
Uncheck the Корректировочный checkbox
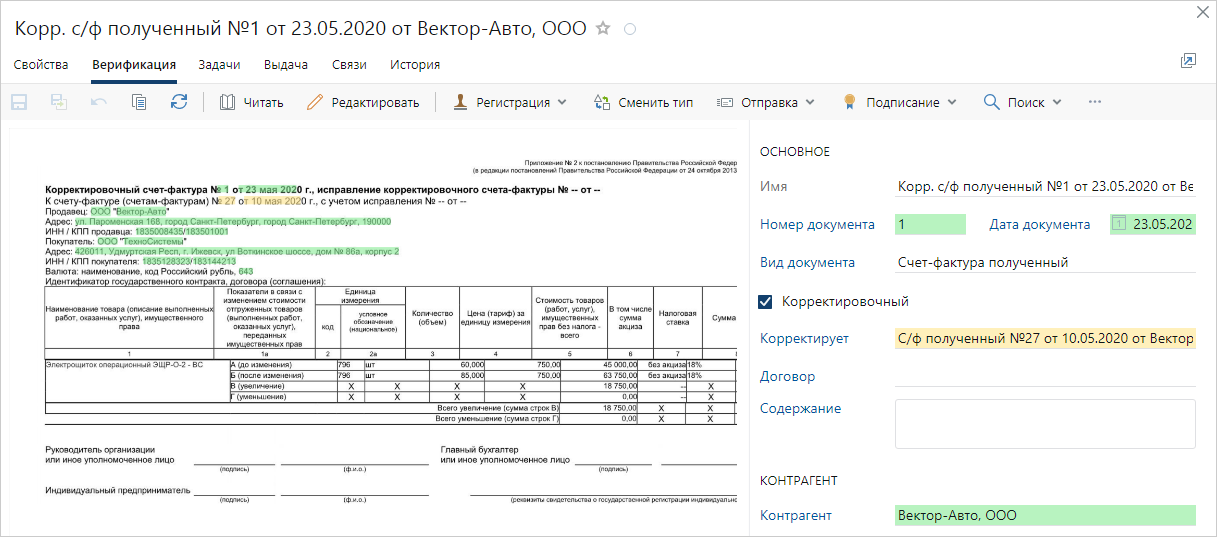pyautogui.click(x=766, y=301)
